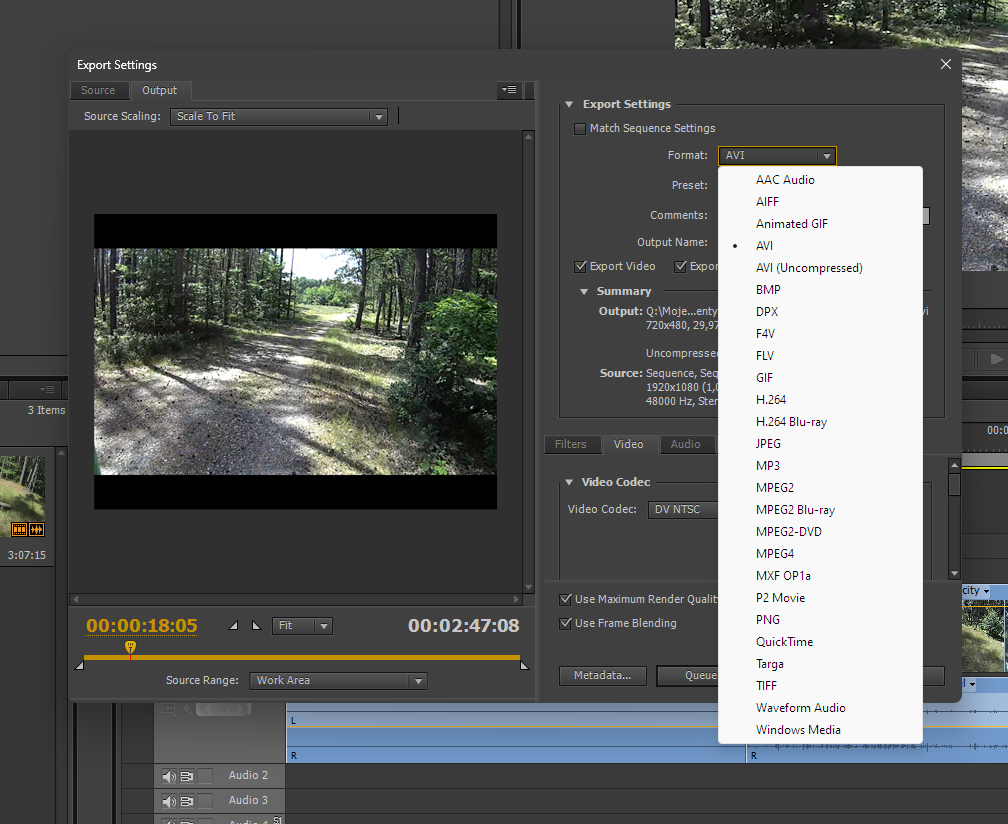Uncheck Export Video checkbox
Viewport: 1008px width, 824px height.
(580, 266)
